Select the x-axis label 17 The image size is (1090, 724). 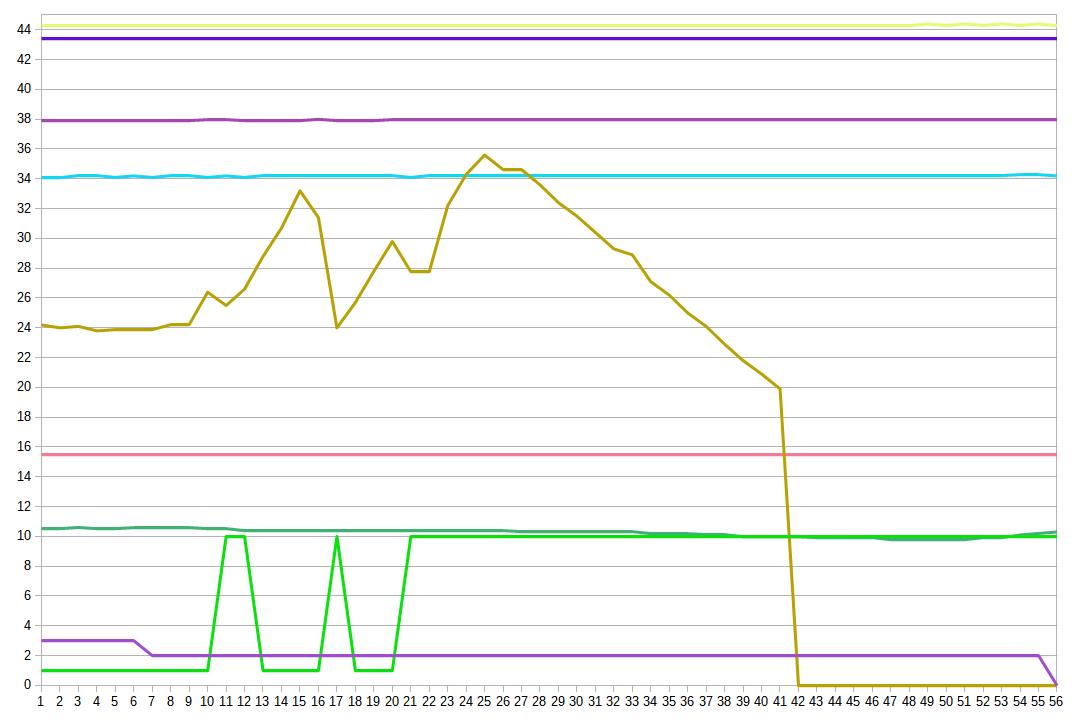(x=336, y=702)
